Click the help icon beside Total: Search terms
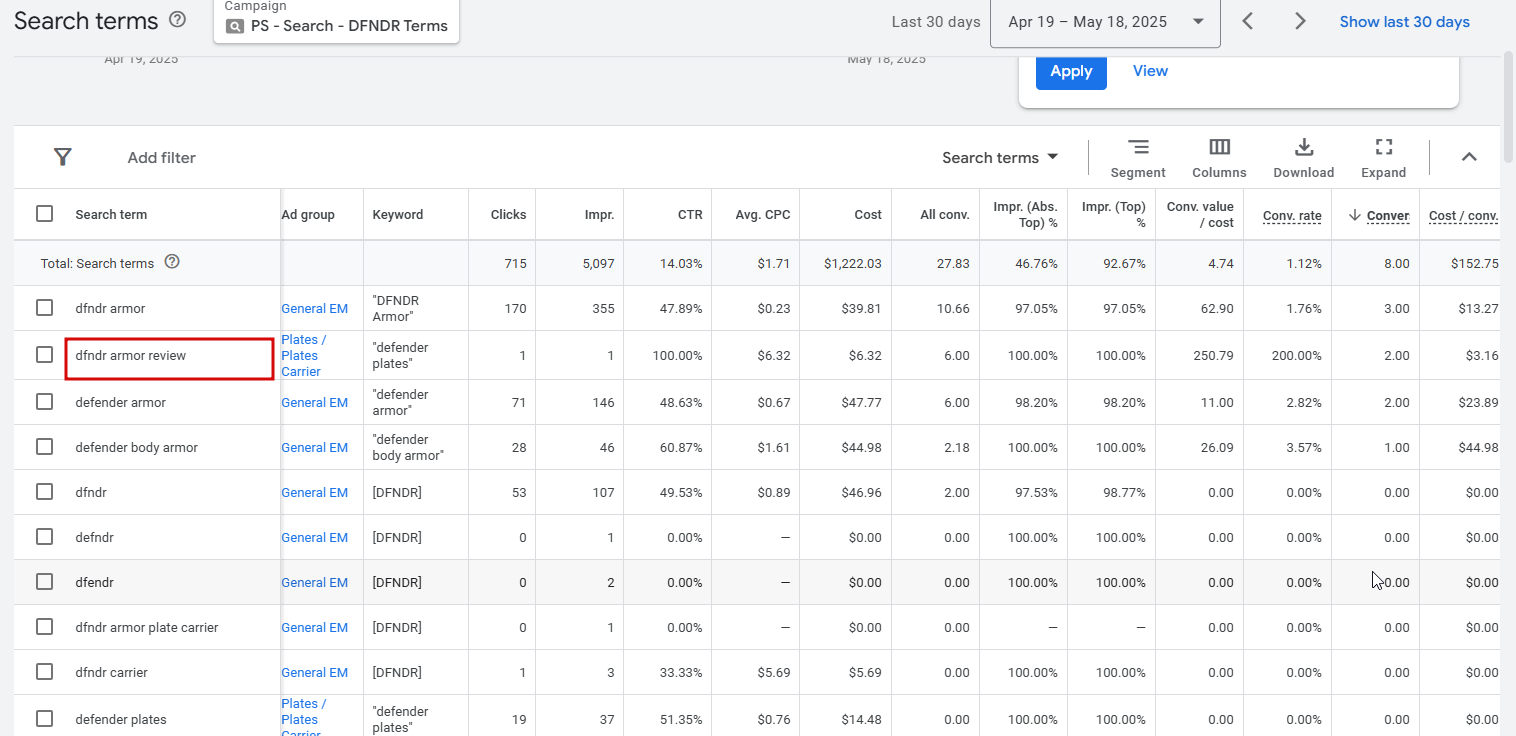This screenshot has height=736, width=1516. click(172, 262)
